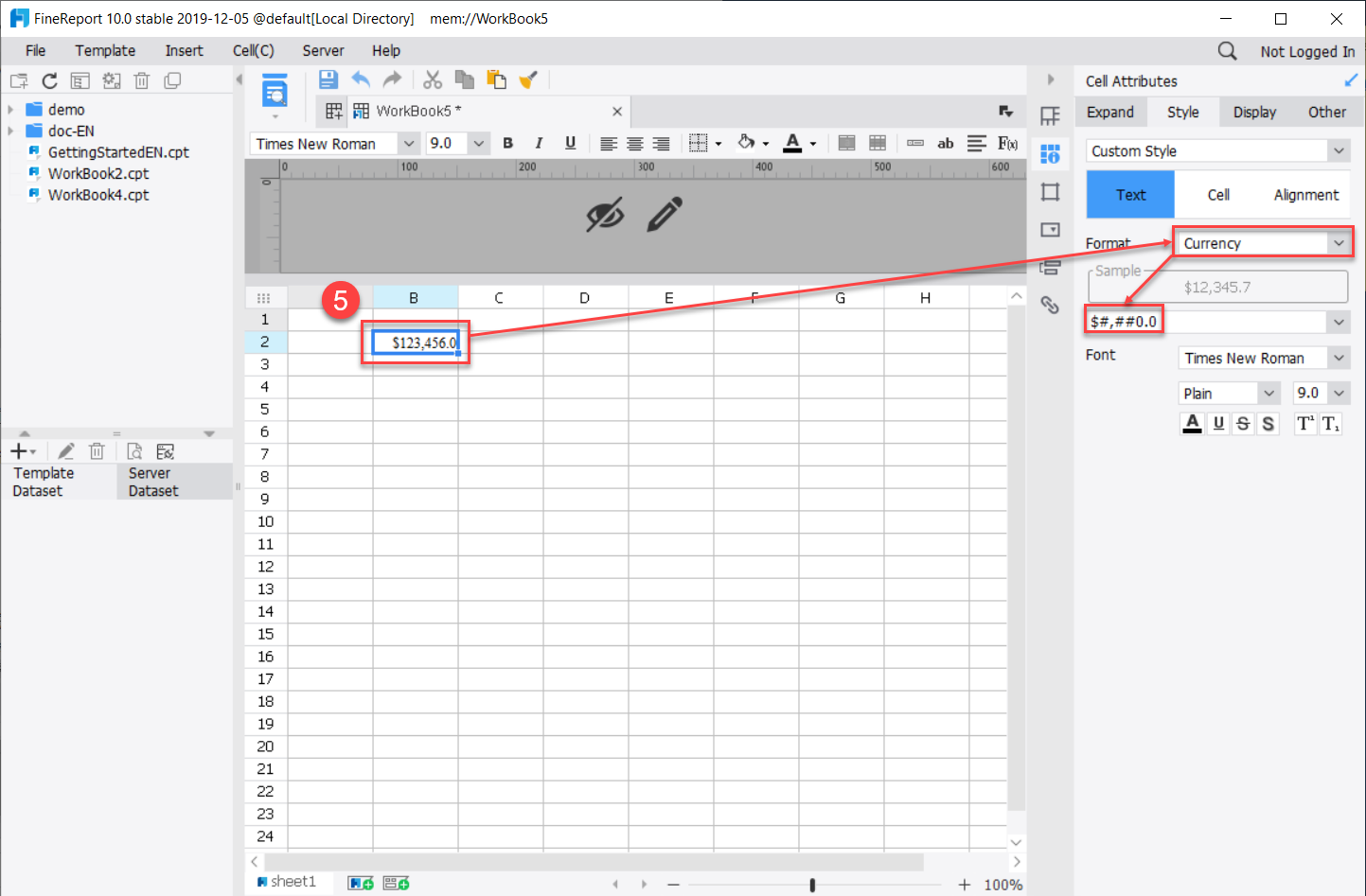The height and width of the screenshot is (896, 1366).
Task: Click the hyperlink icon in right sidebar
Action: tap(1051, 305)
